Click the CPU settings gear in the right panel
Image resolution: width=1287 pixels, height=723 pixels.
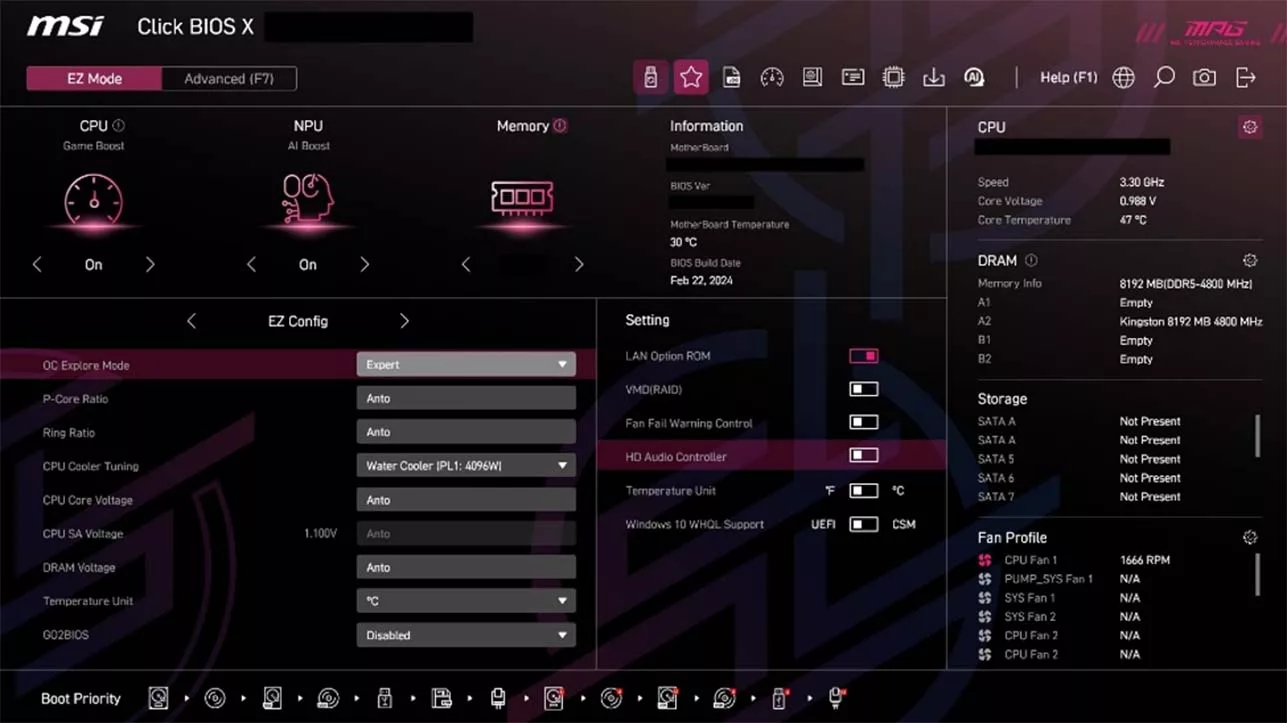(x=1249, y=127)
